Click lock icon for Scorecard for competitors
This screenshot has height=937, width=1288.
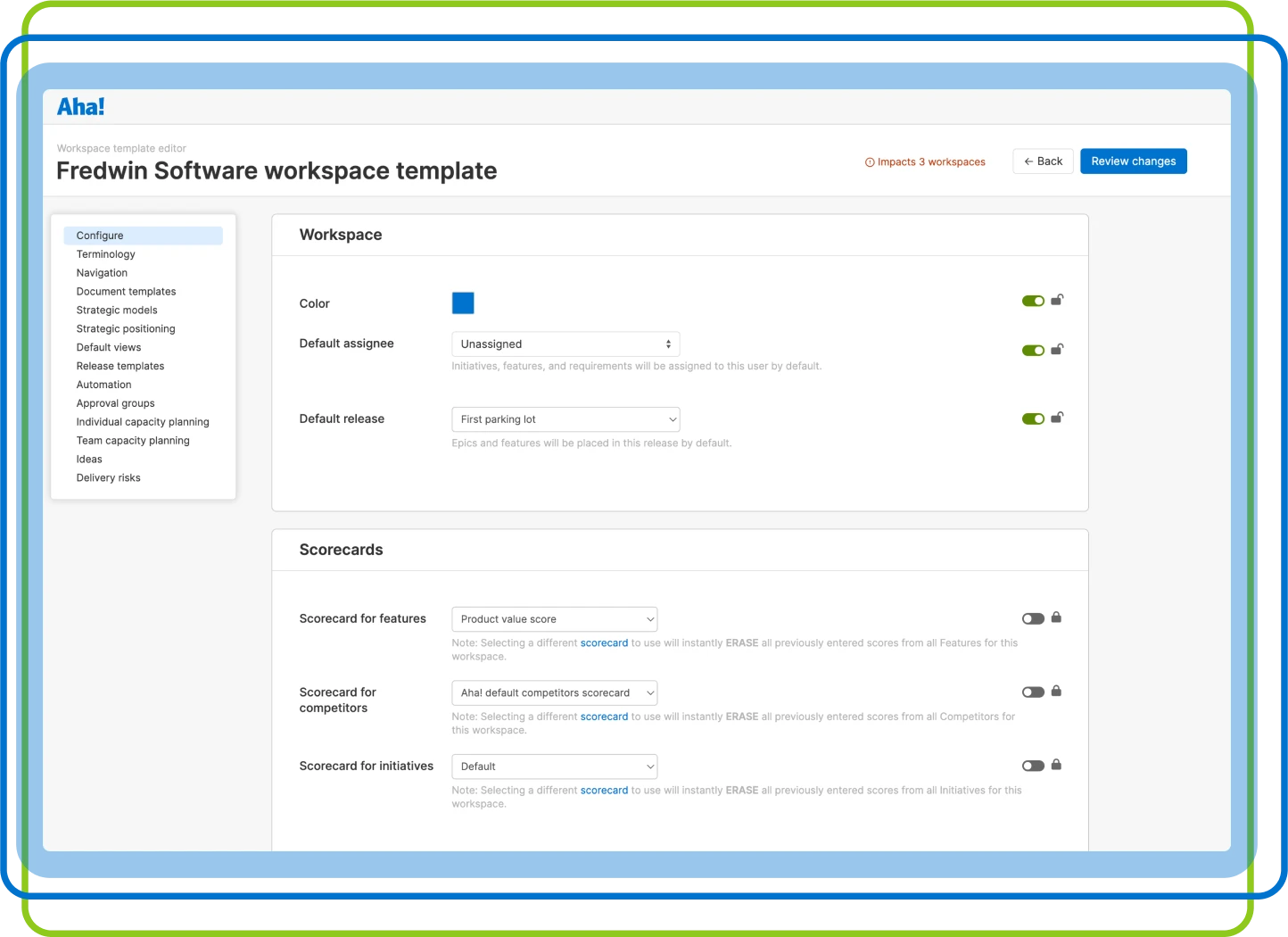coord(1056,691)
